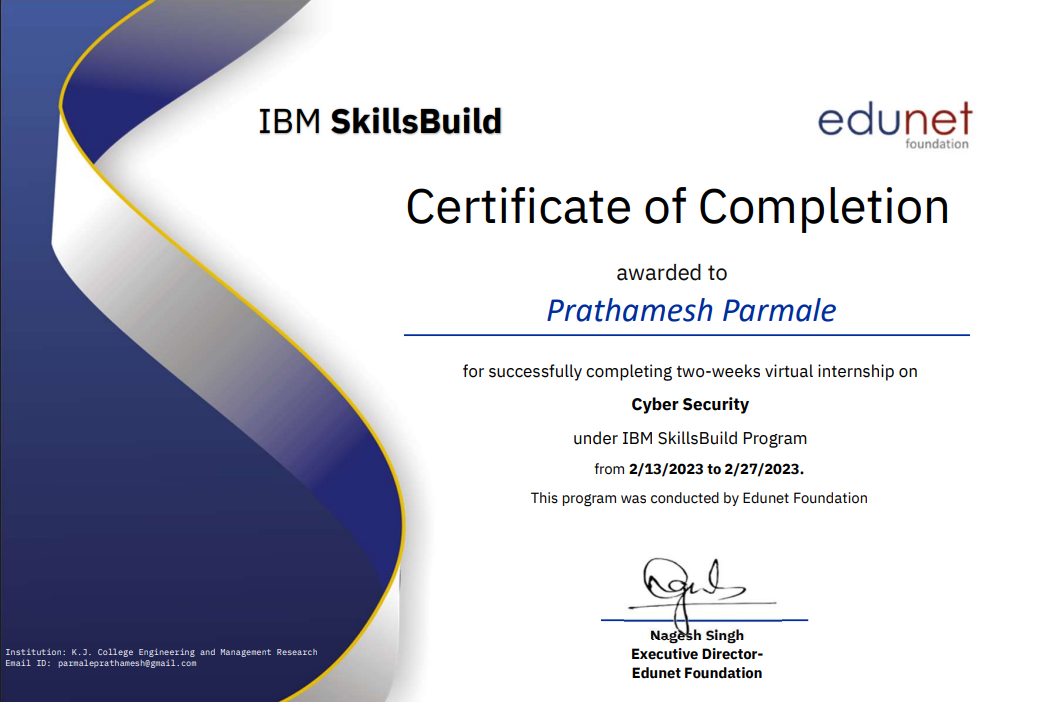Click the two-weeks virtual internship sentence
Viewport: 1053px width, 702px height.
[689, 372]
